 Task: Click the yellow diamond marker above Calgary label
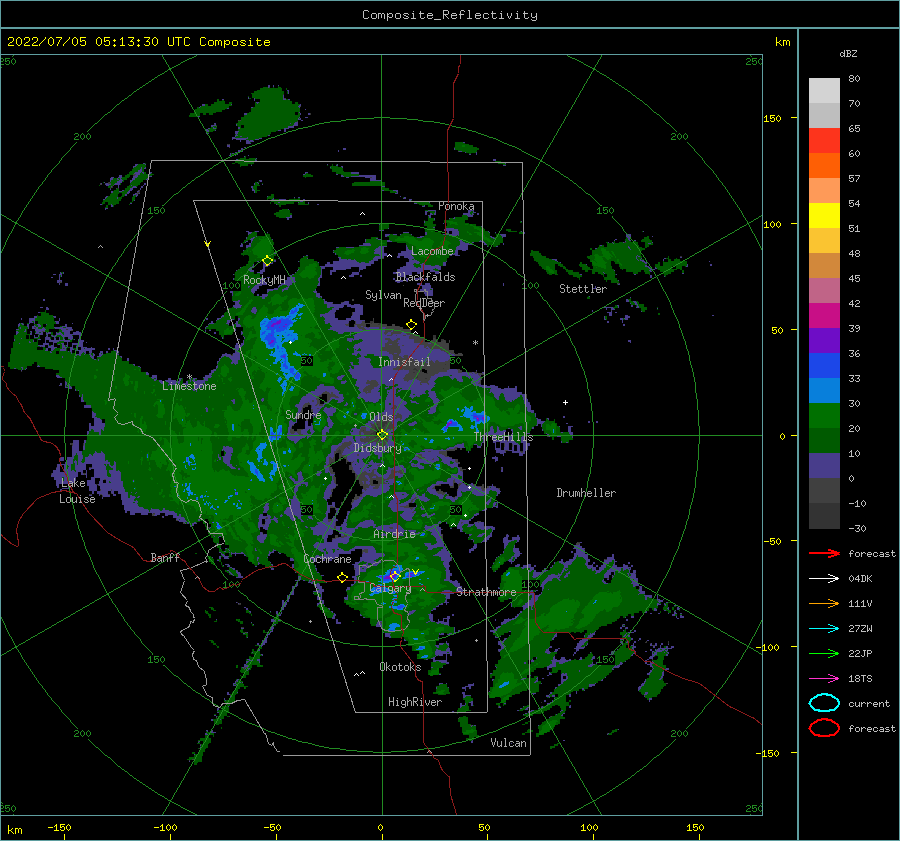pos(395,576)
